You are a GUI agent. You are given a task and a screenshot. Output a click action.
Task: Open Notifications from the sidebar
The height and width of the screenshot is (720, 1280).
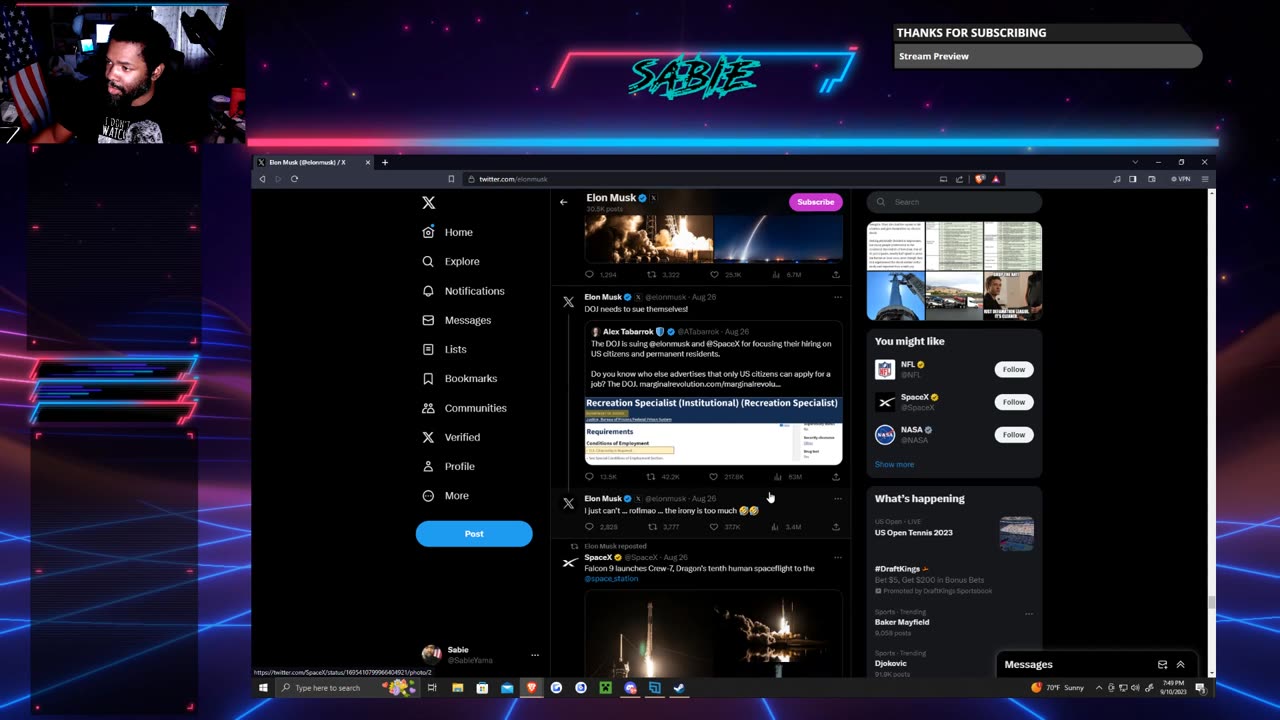coord(463,291)
